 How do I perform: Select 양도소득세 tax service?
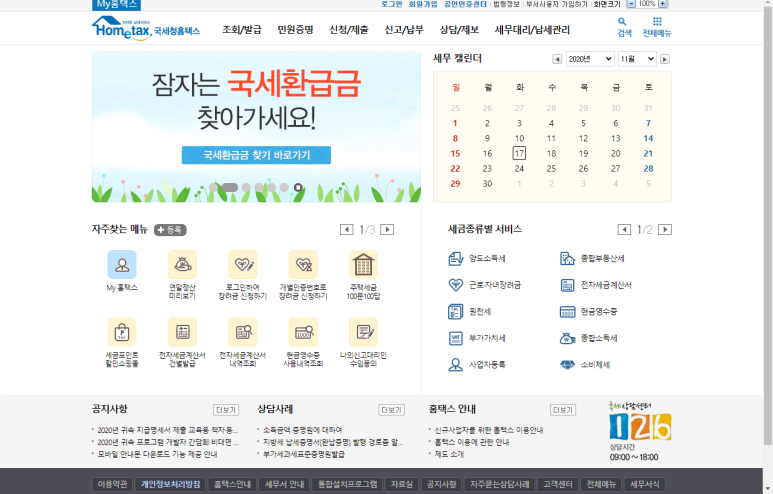click(x=477, y=258)
